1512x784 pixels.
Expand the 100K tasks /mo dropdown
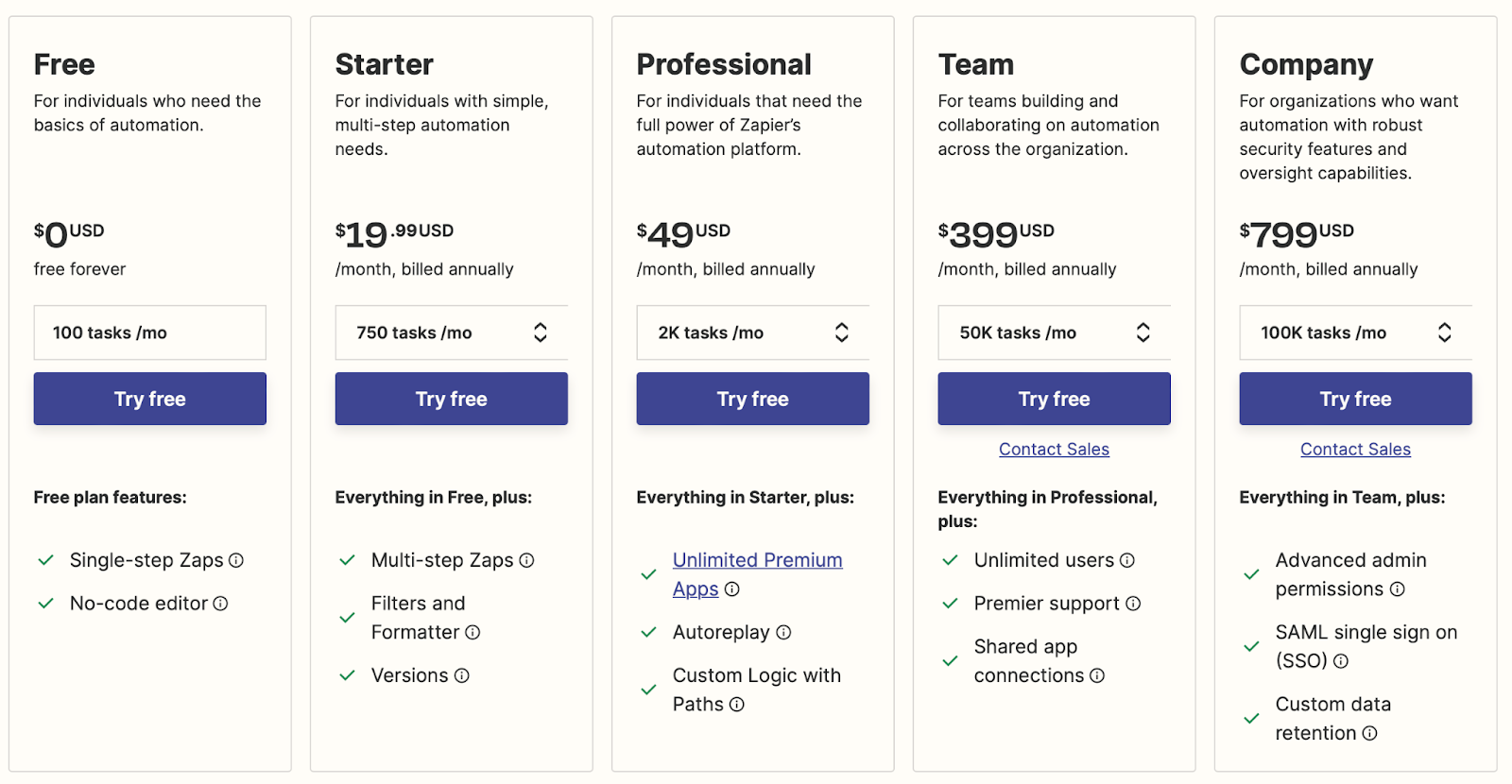[1356, 332]
